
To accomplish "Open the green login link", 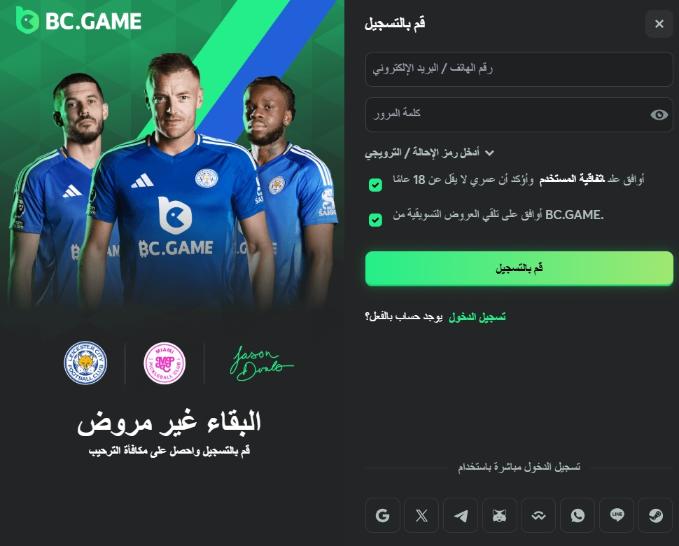I will pos(477,317).
